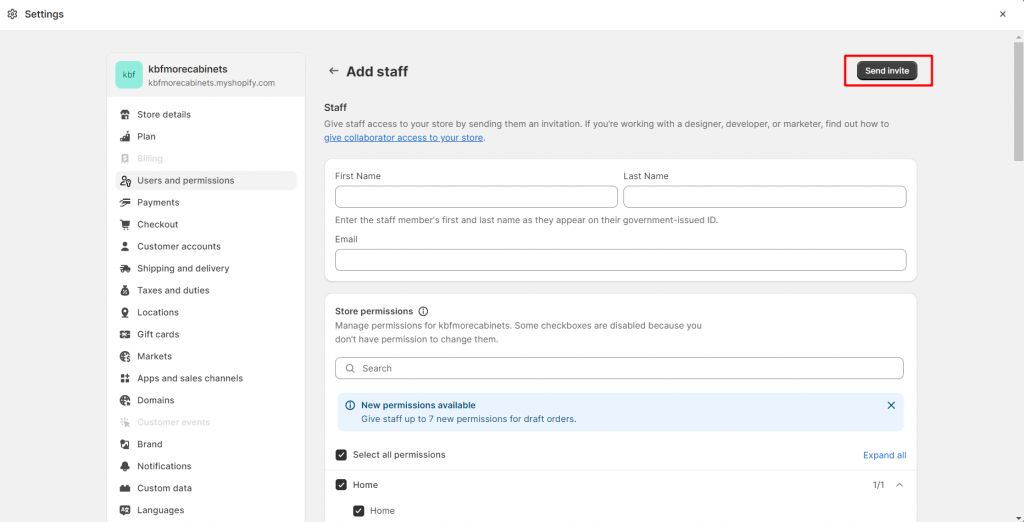Click the Shipping and delivery truck icon

pos(125,269)
